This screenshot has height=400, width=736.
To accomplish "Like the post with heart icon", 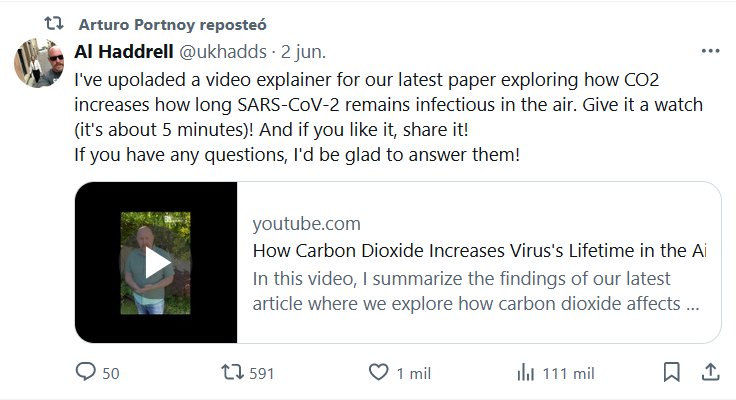I will pyautogui.click(x=378, y=373).
